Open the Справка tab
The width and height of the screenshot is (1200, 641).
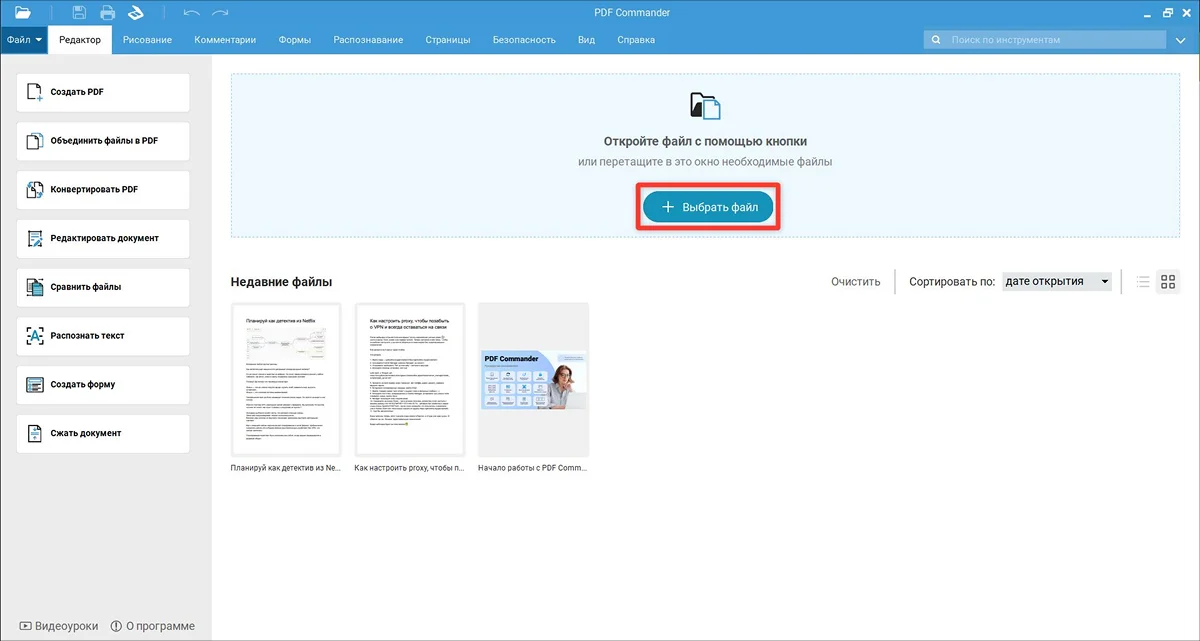click(636, 40)
